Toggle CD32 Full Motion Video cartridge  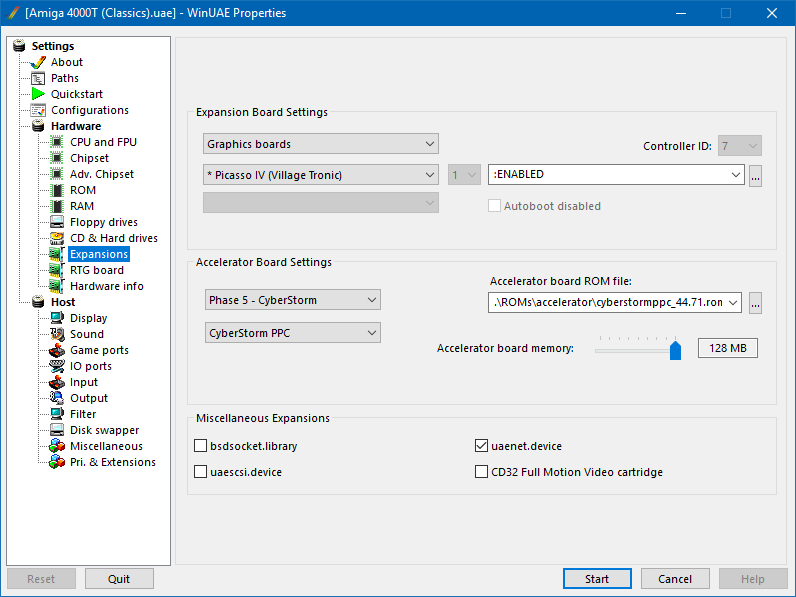point(481,472)
